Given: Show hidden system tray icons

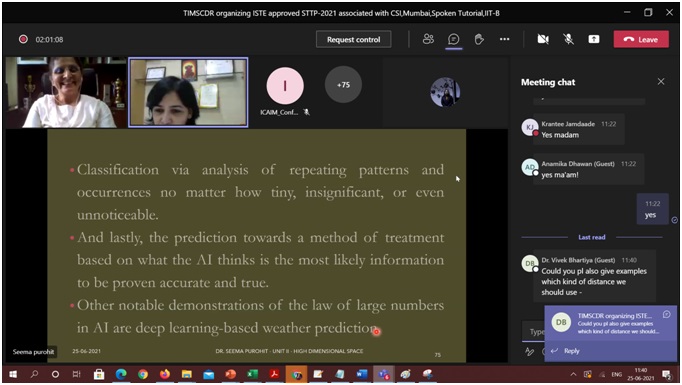Looking at the screenshot, I should point(573,374).
